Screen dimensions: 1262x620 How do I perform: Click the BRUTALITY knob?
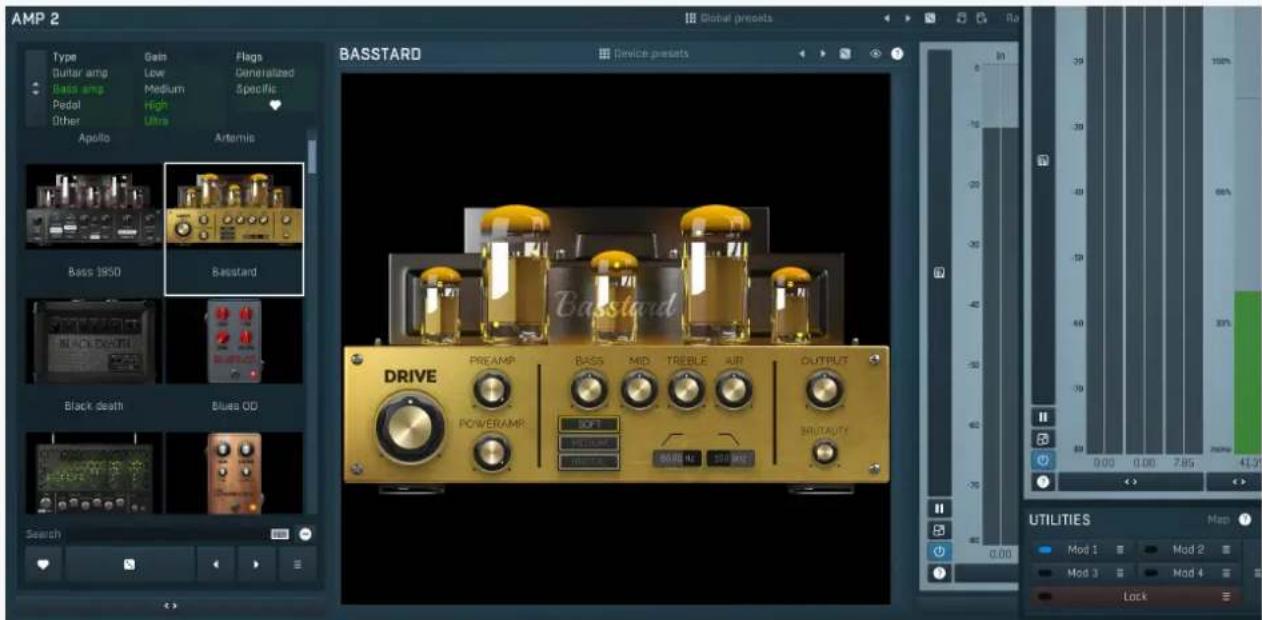pos(823,452)
